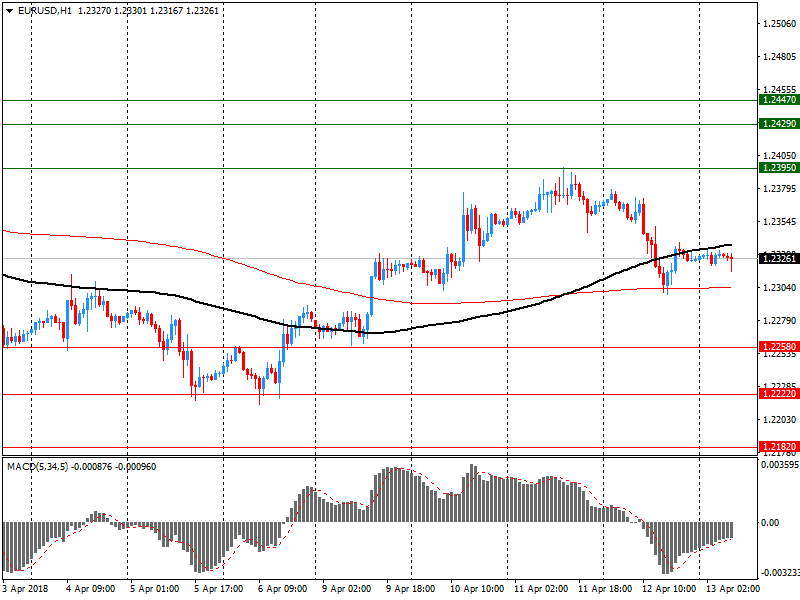The image size is (800, 600).
Task: Click the 3 Apr 2018 date label
Action: coord(26,589)
